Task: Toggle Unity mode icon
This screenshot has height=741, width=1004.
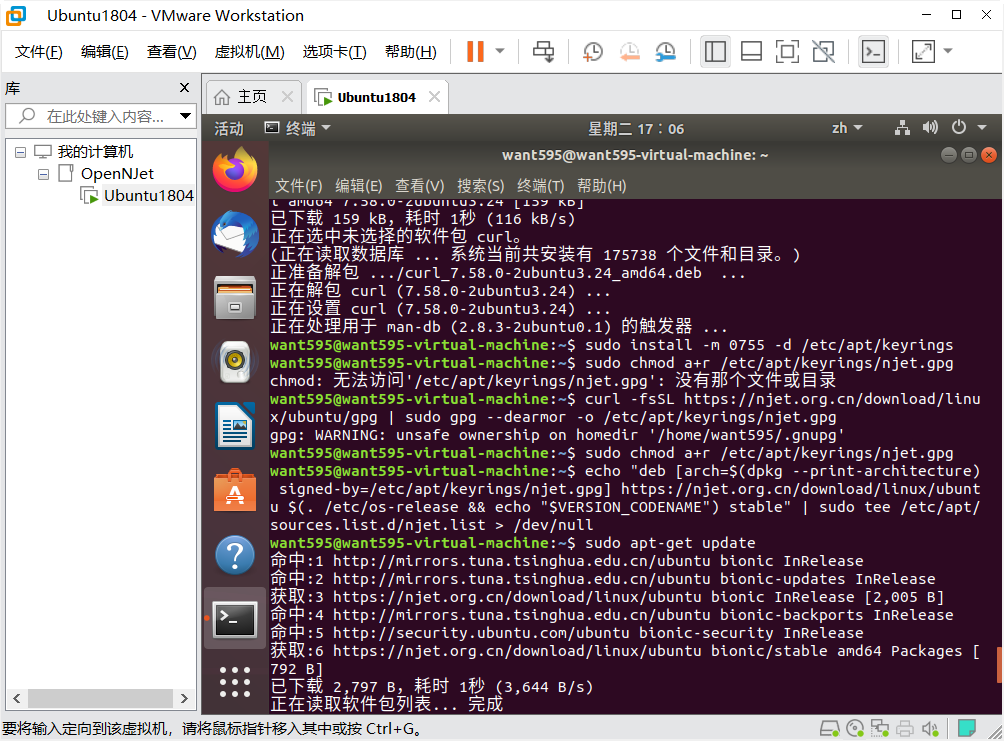Action: (823, 51)
